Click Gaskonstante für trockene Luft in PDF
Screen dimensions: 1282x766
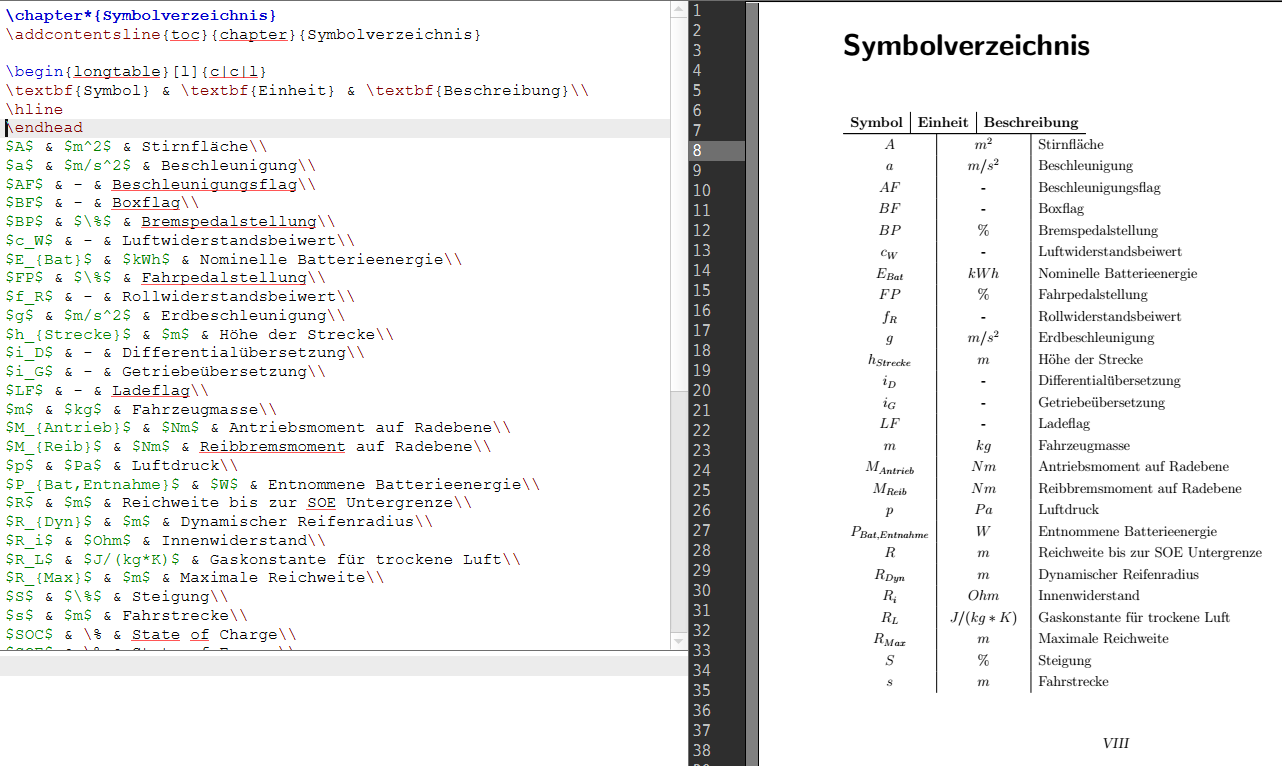click(1133, 617)
